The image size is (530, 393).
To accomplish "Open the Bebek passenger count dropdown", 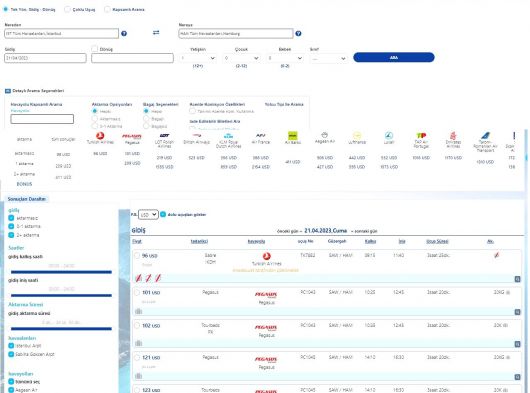I will 285,58.
